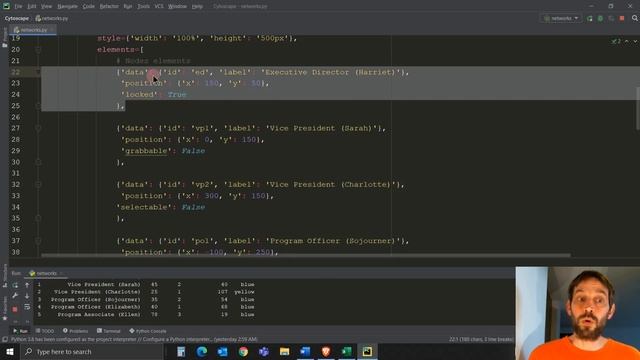640x360 pixels.
Task: Open the Window menu
Action: pos(178,7)
